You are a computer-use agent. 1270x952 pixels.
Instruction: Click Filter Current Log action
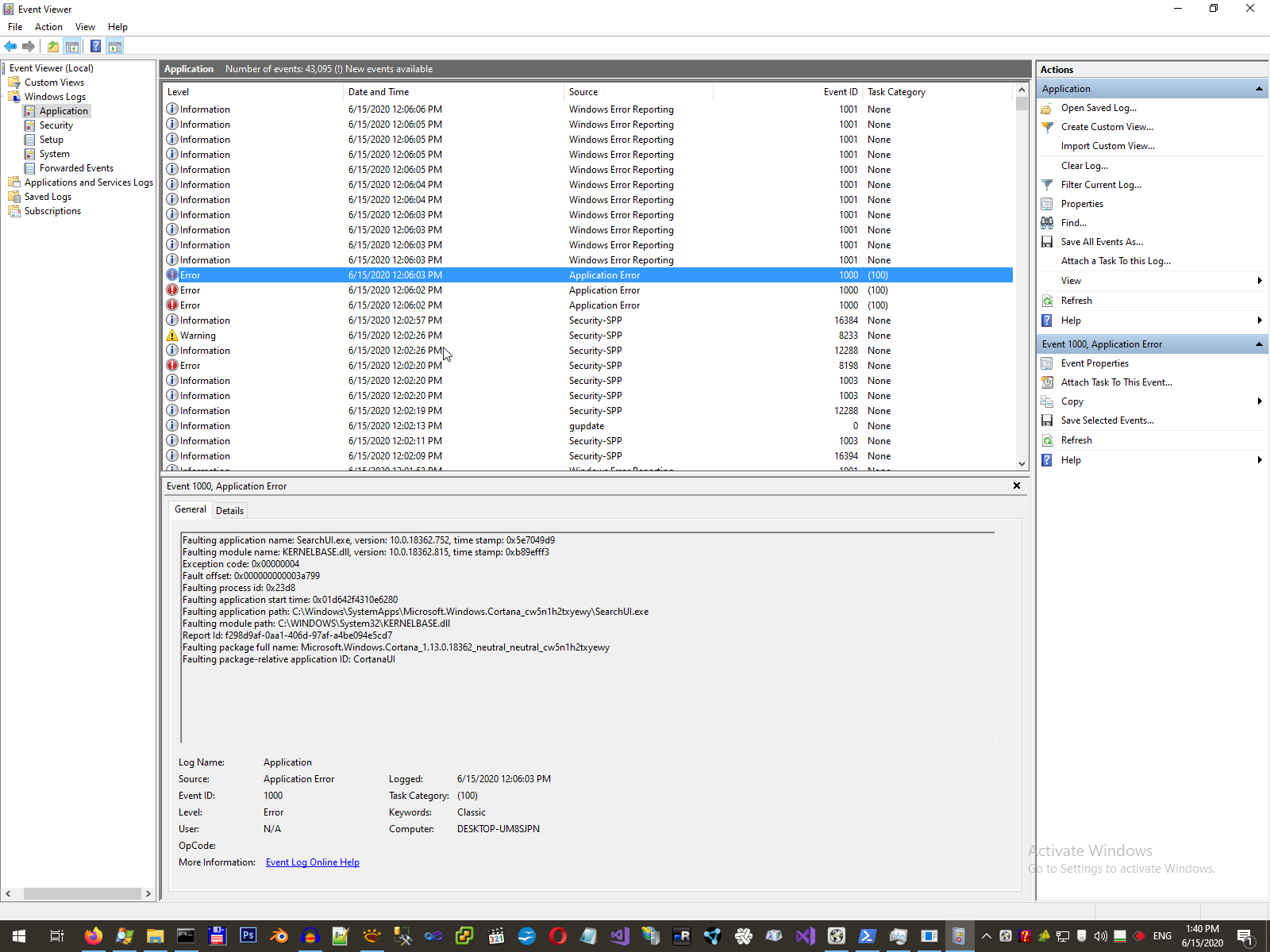[1101, 185]
